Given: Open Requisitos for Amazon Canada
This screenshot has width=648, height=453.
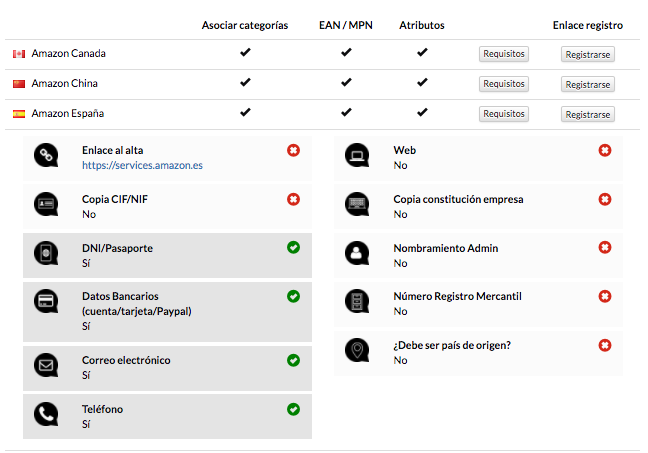Looking at the screenshot, I should click(504, 54).
